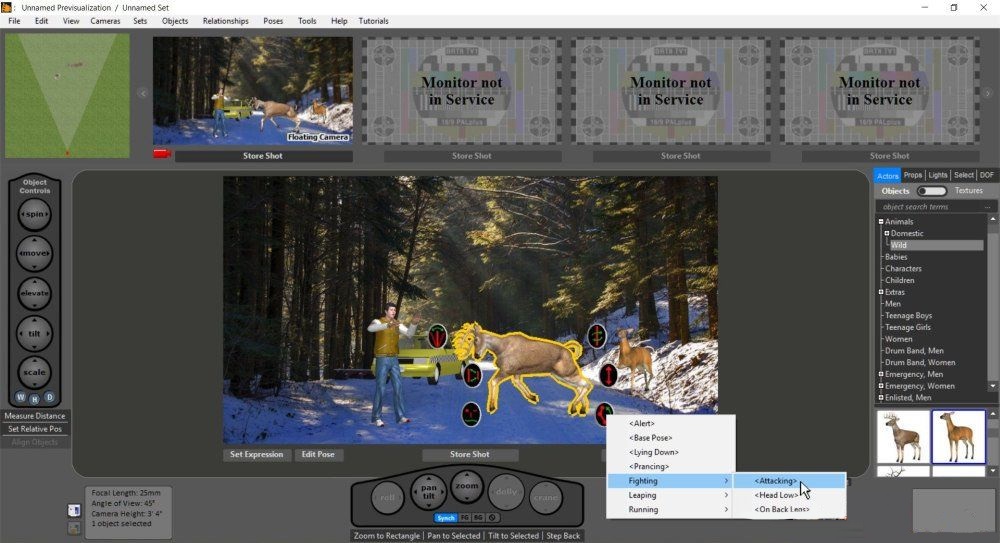
Task: Click Store Shot below main viewport
Action: [470, 454]
